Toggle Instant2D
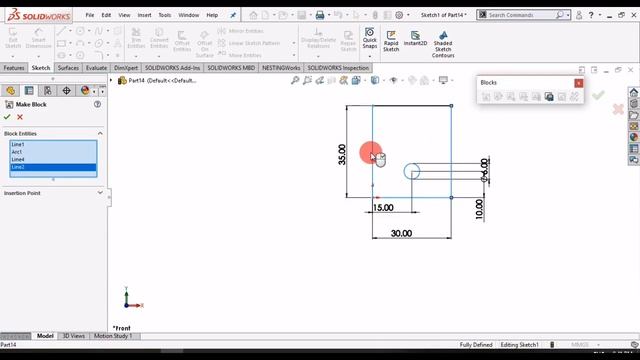Image resolution: width=640 pixels, height=360 pixels. pos(415,38)
